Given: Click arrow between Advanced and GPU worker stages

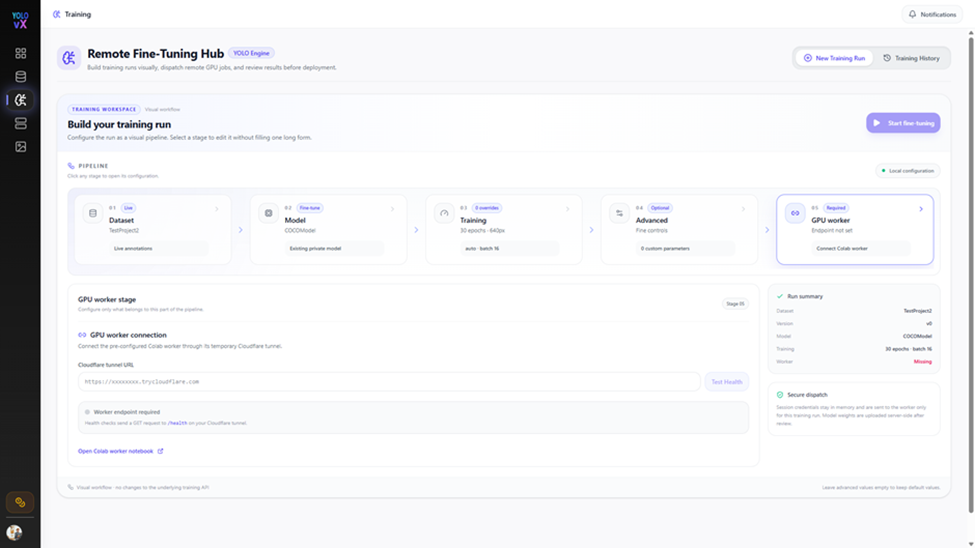Looking at the screenshot, I should pyautogui.click(x=767, y=230).
